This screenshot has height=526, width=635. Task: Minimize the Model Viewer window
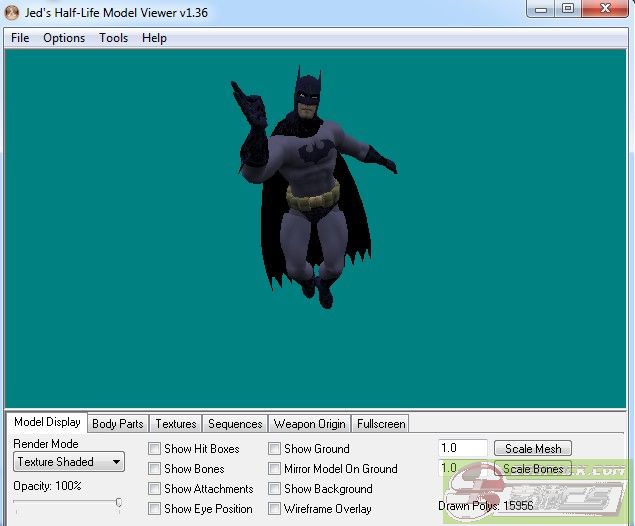[541, 9]
